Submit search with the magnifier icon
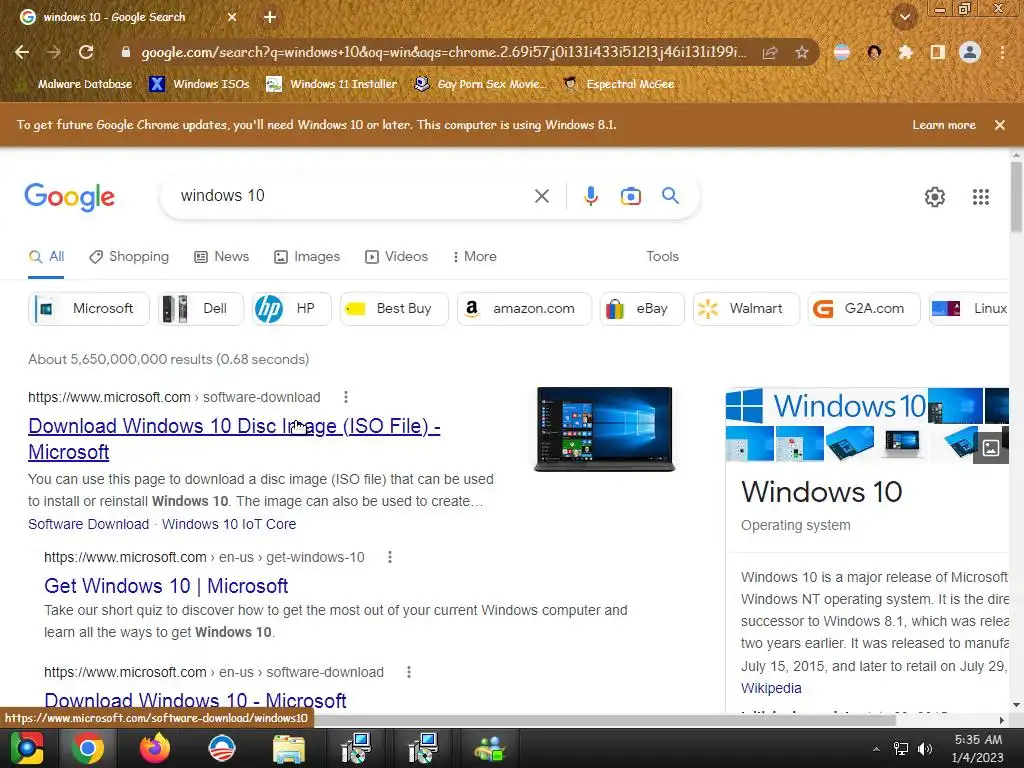 pyautogui.click(x=670, y=195)
